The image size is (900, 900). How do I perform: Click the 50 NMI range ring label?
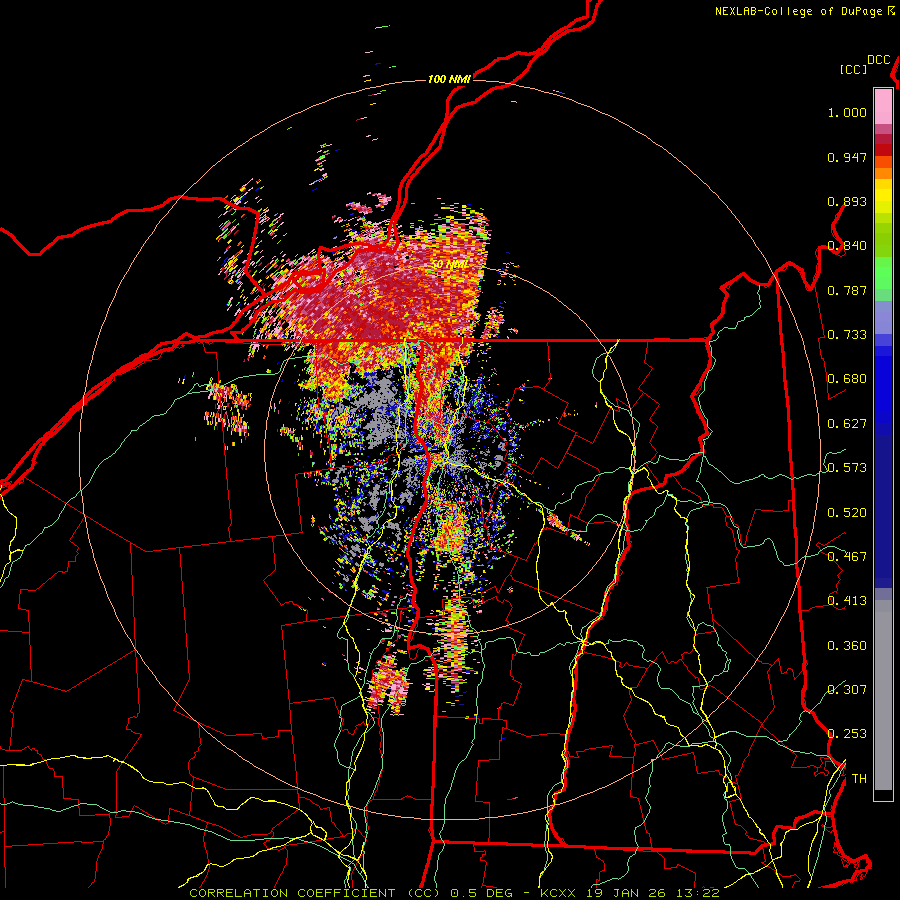coord(449,264)
